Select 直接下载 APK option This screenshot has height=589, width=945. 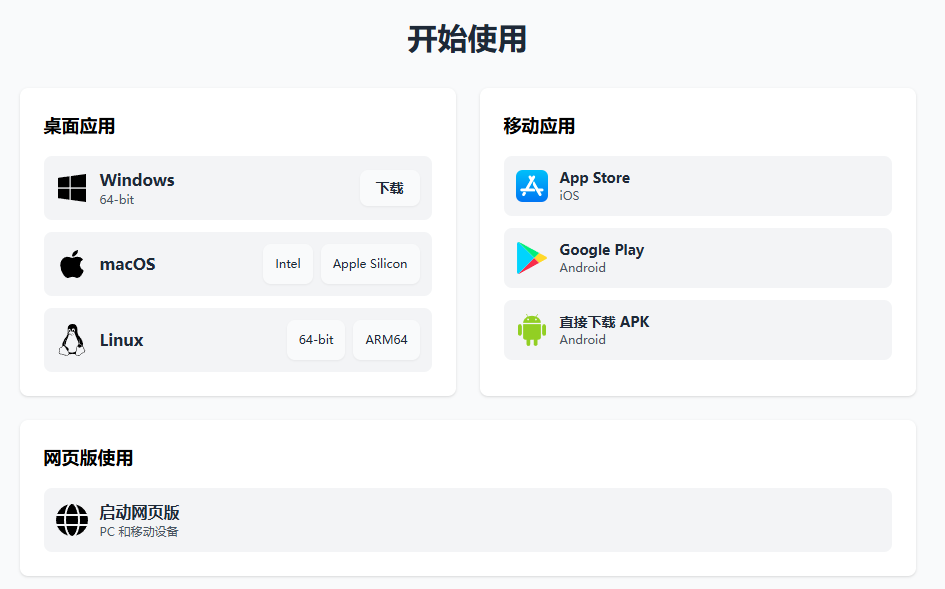click(x=604, y=322)
